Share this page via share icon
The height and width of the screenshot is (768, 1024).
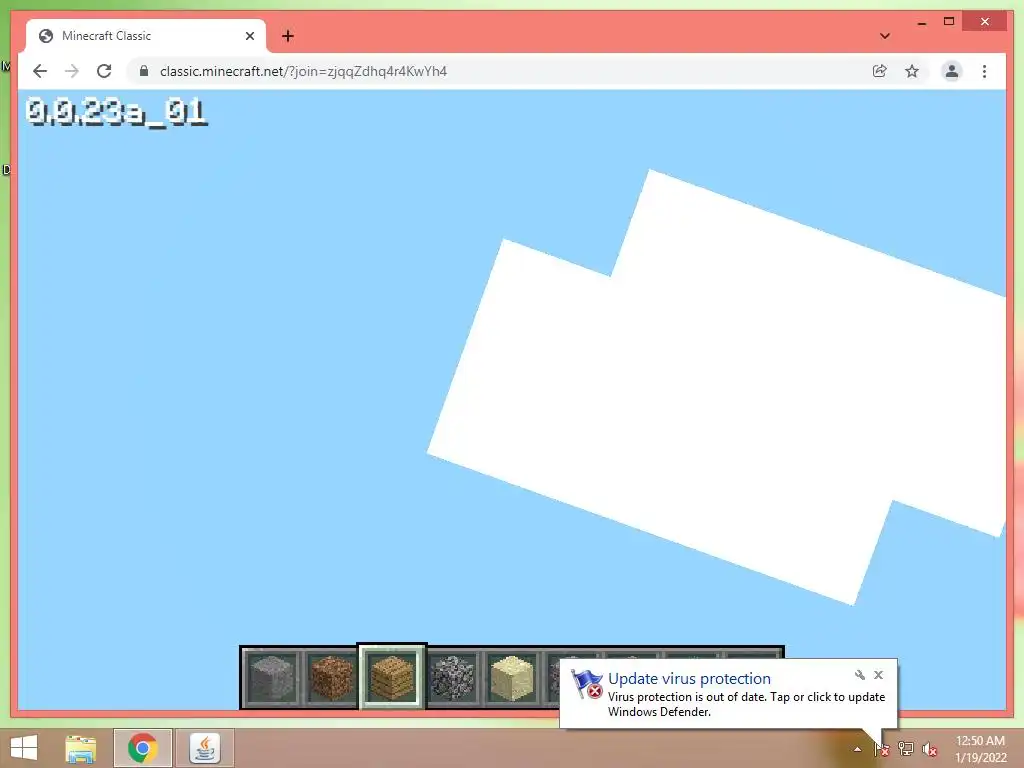point(880,71)
